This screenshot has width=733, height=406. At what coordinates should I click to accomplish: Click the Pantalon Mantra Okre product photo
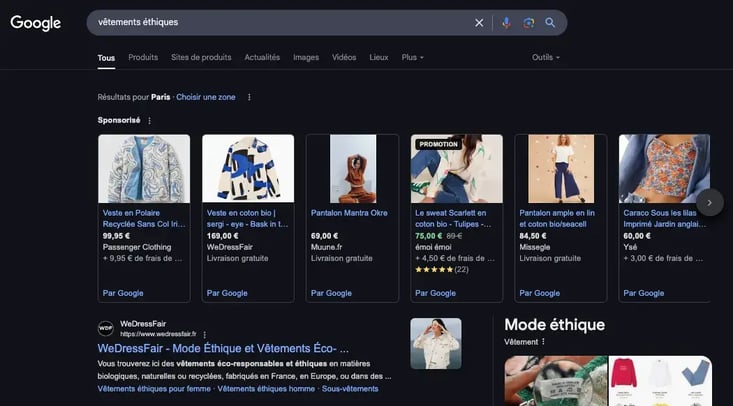(x=353, y=169)
